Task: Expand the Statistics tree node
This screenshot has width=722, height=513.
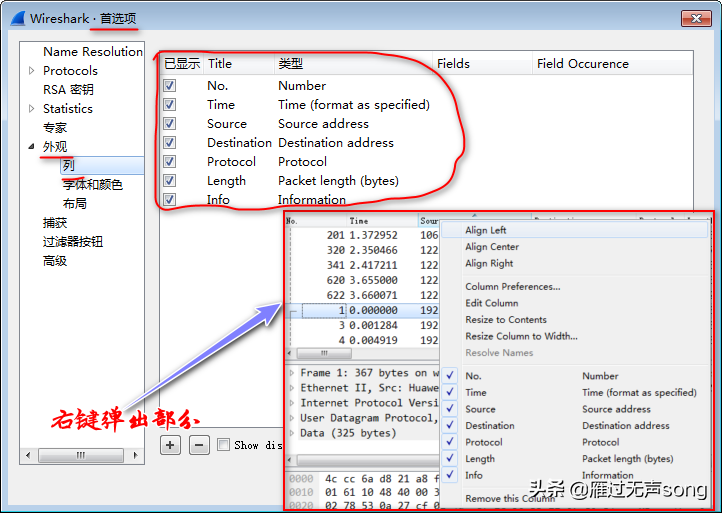Action: coord(31,109)
